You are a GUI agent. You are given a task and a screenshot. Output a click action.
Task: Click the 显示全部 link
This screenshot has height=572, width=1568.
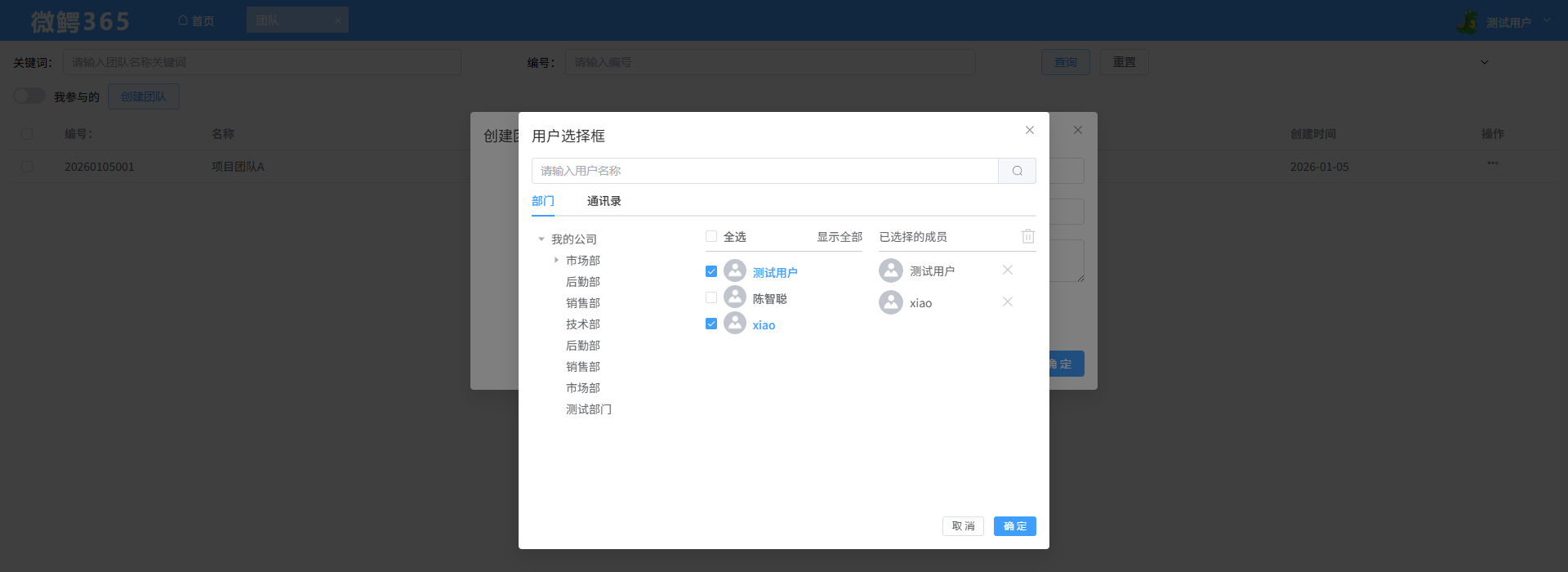840,237
